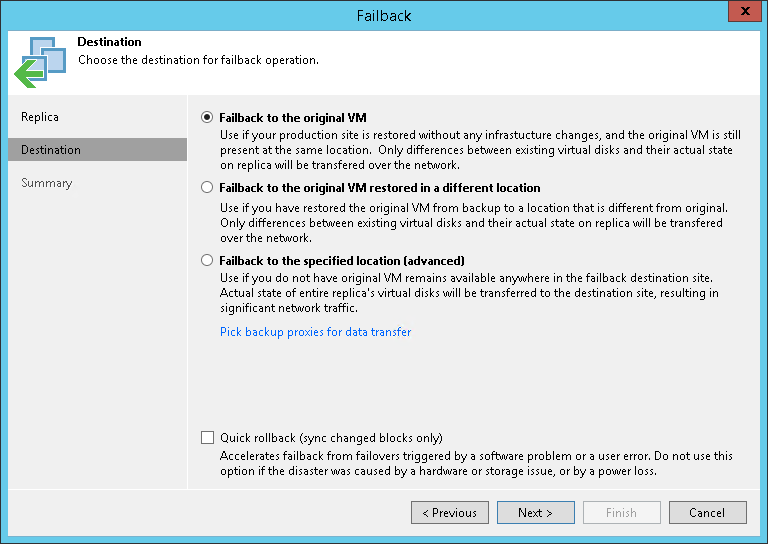The width and height of the screenshot is (768, 544).
Task: Click the Next button
Action: click(x=535, y=513)
